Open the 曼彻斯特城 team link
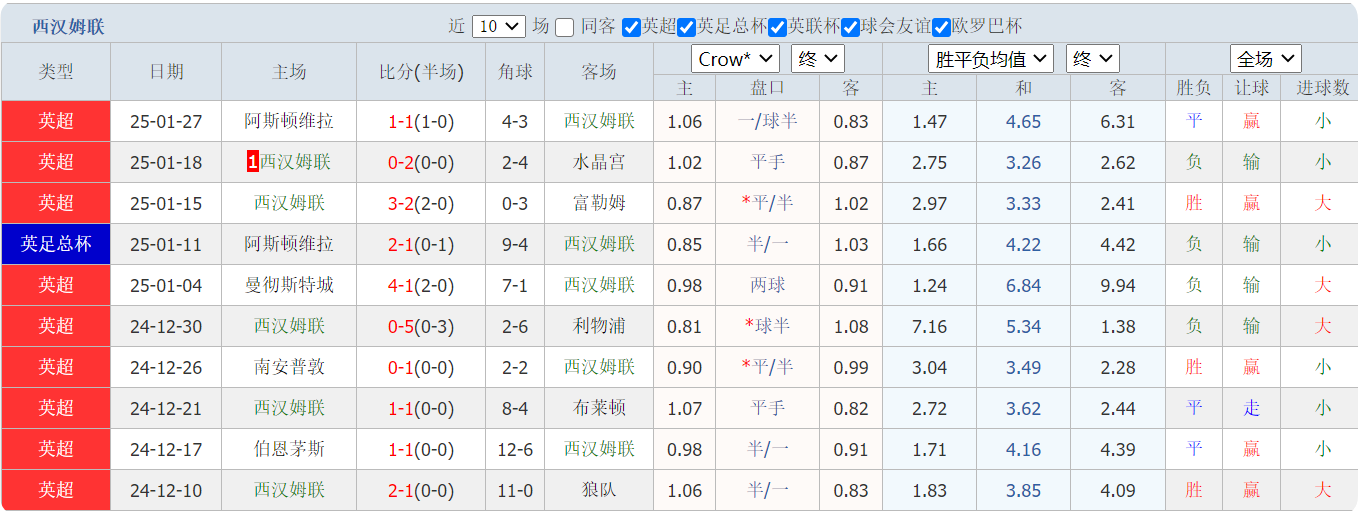 (x=289, y=285)
